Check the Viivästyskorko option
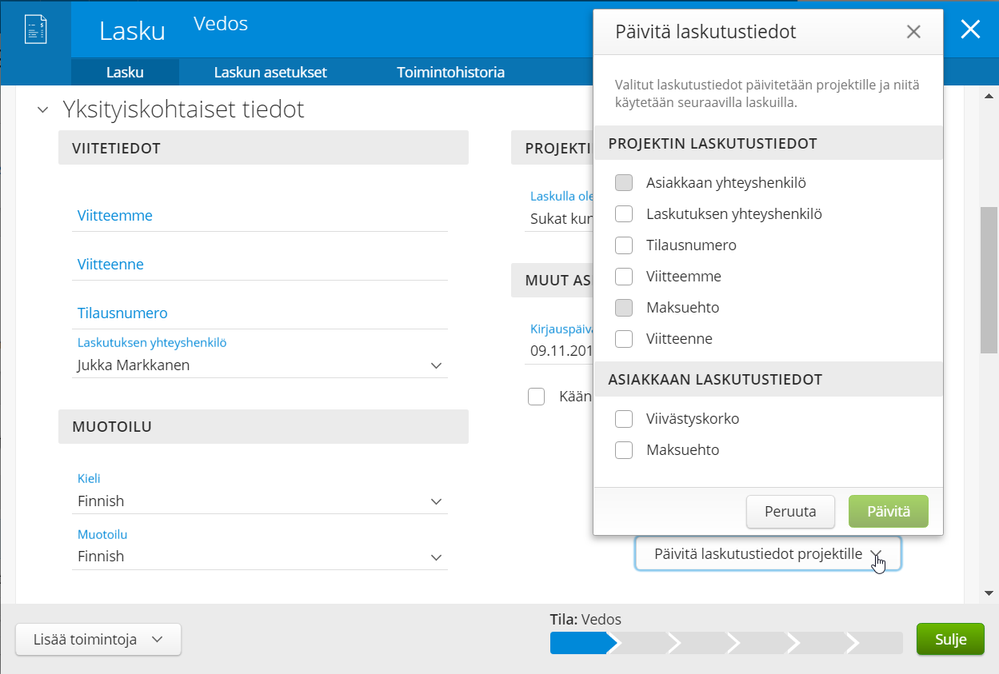The height and width of the screenshot is (674, 999). (624, 419)
